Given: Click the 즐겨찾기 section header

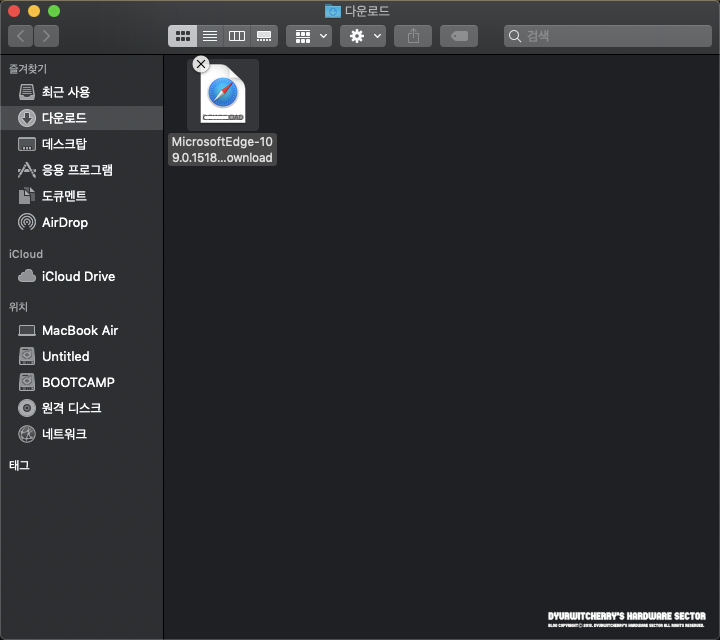Looking at the screenshot, I should coord(28,69).
